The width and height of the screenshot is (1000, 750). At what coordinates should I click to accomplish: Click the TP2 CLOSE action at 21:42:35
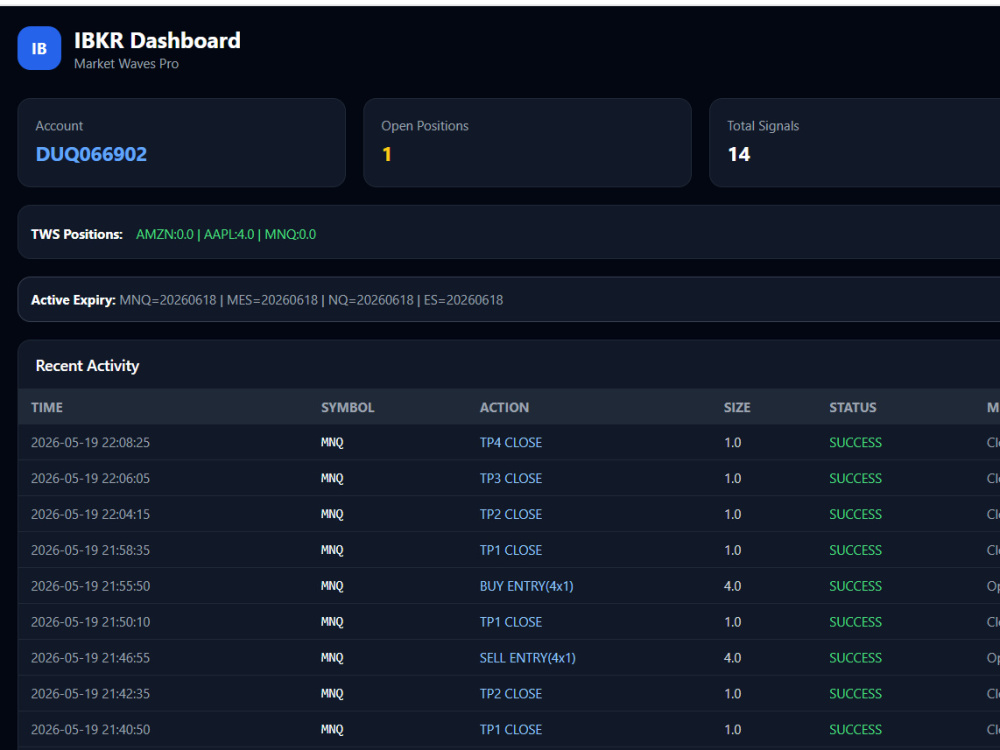click(511, 693)
